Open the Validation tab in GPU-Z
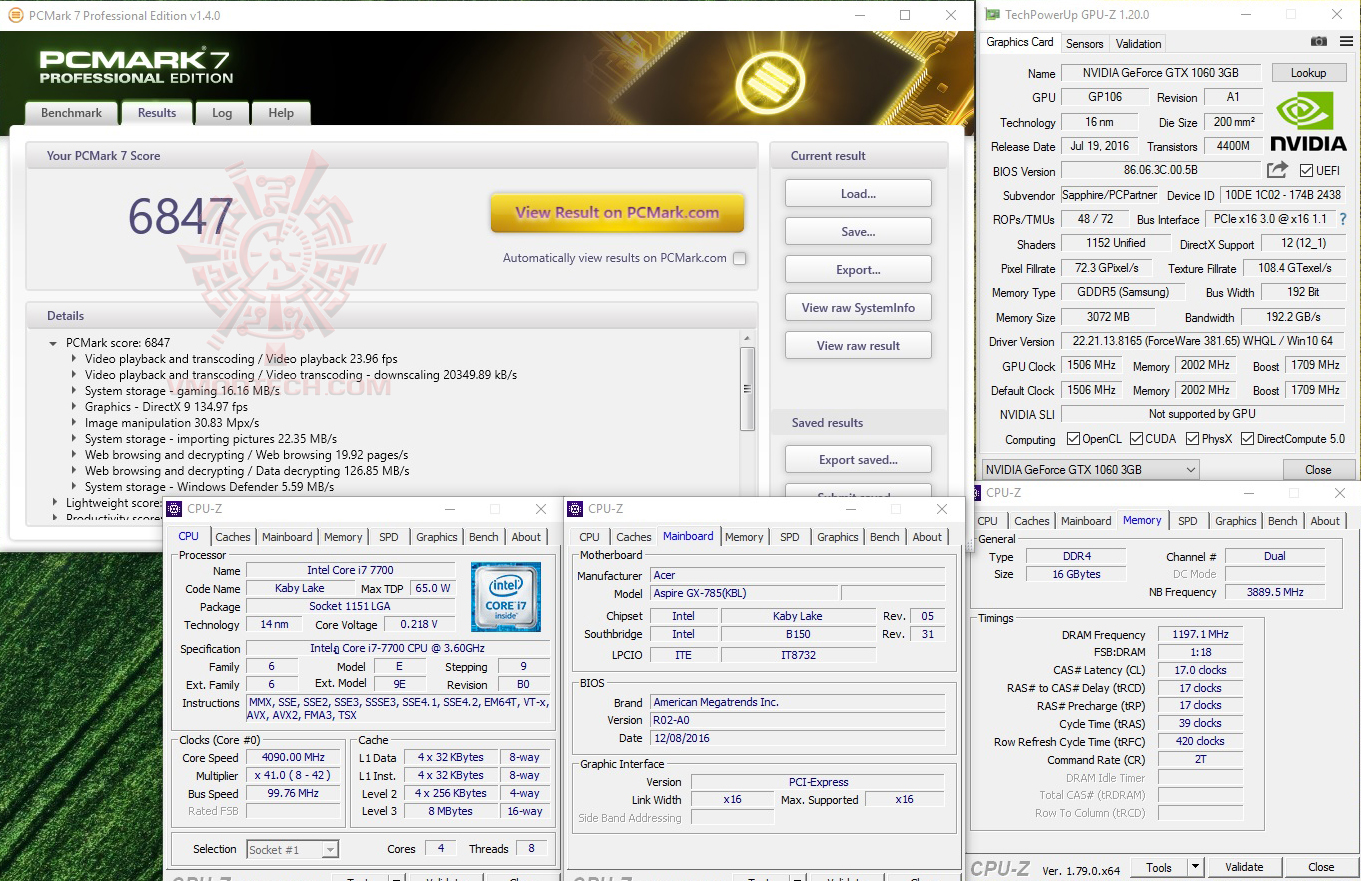 click(x=1139, y=44)
